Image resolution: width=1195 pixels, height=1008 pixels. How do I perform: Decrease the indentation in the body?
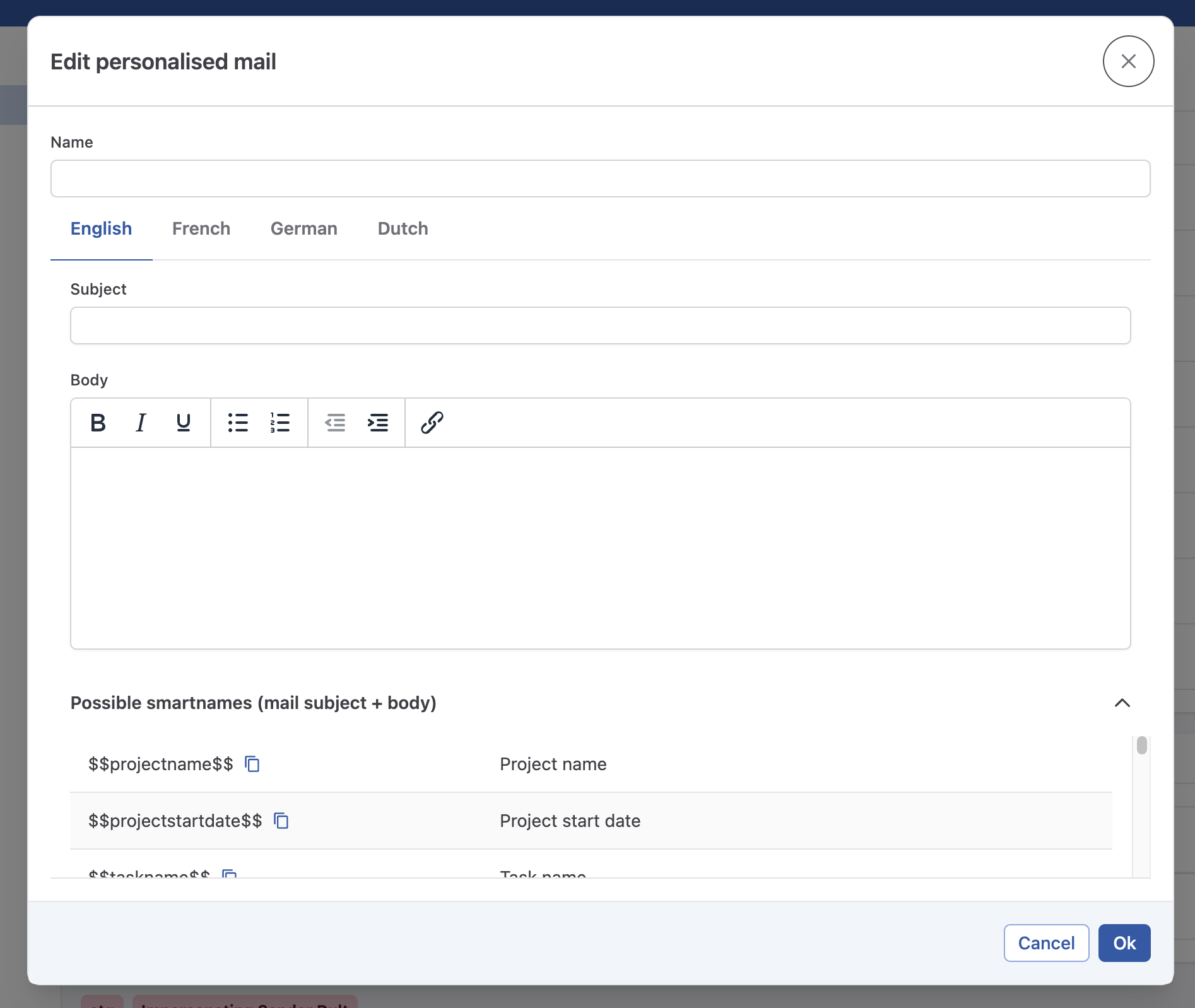pos(335,423)
